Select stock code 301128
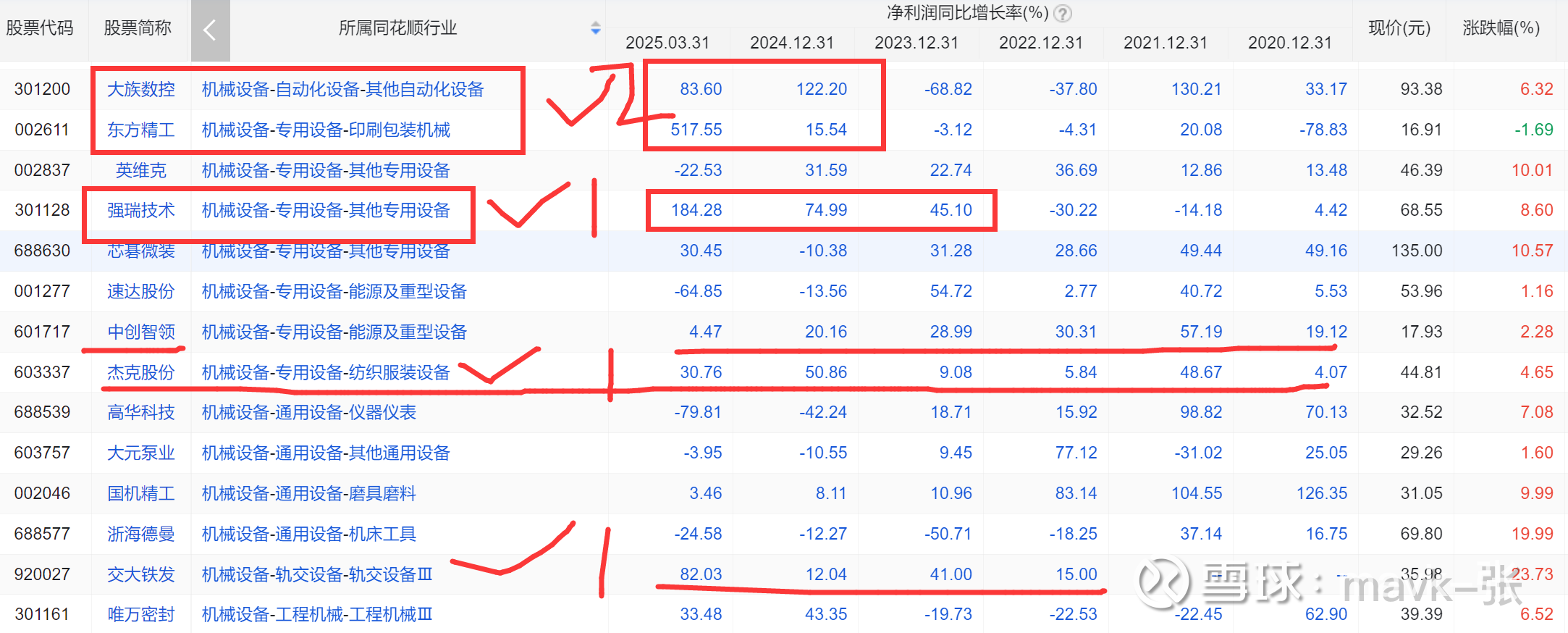The image size is (1568, 633). click(x=43, y=210)
